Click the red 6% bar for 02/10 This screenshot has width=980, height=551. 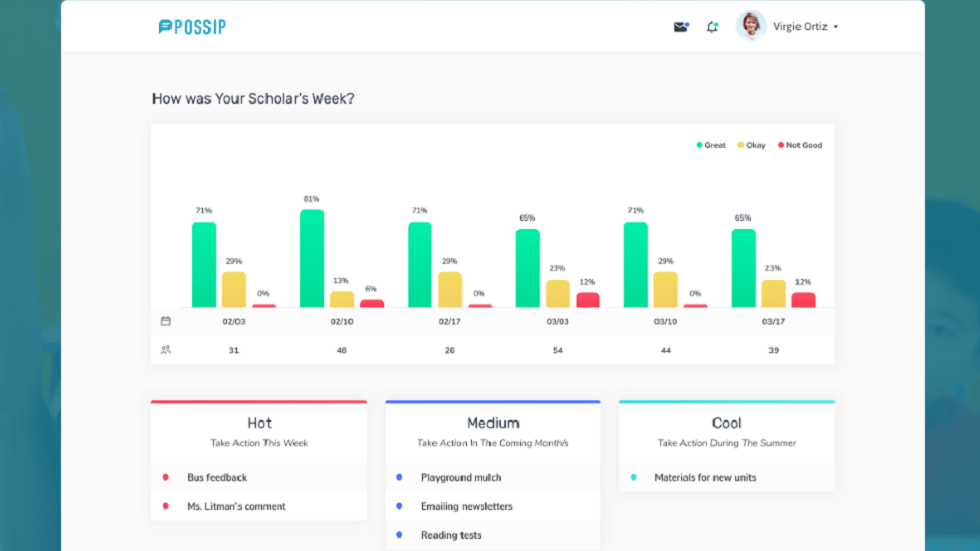[x=372, y=304]
